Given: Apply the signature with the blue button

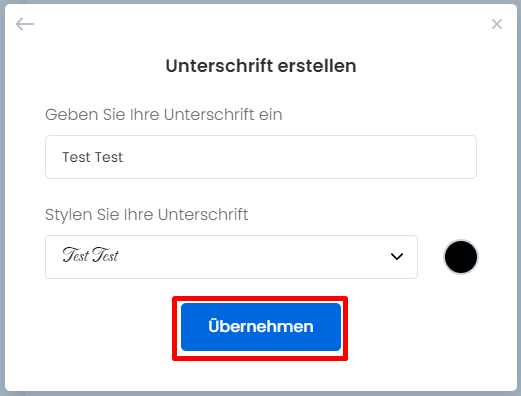Looking at the screenshot, I should pyautogui.click(x=261, y=327).
